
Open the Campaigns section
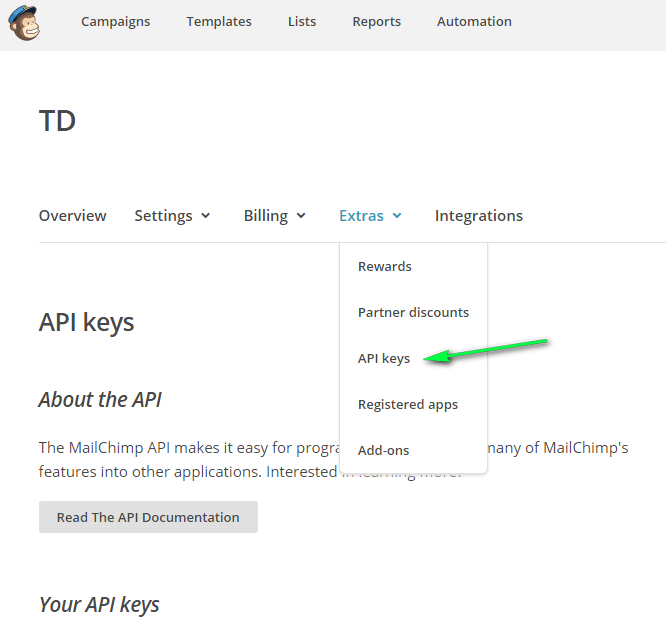116,22
